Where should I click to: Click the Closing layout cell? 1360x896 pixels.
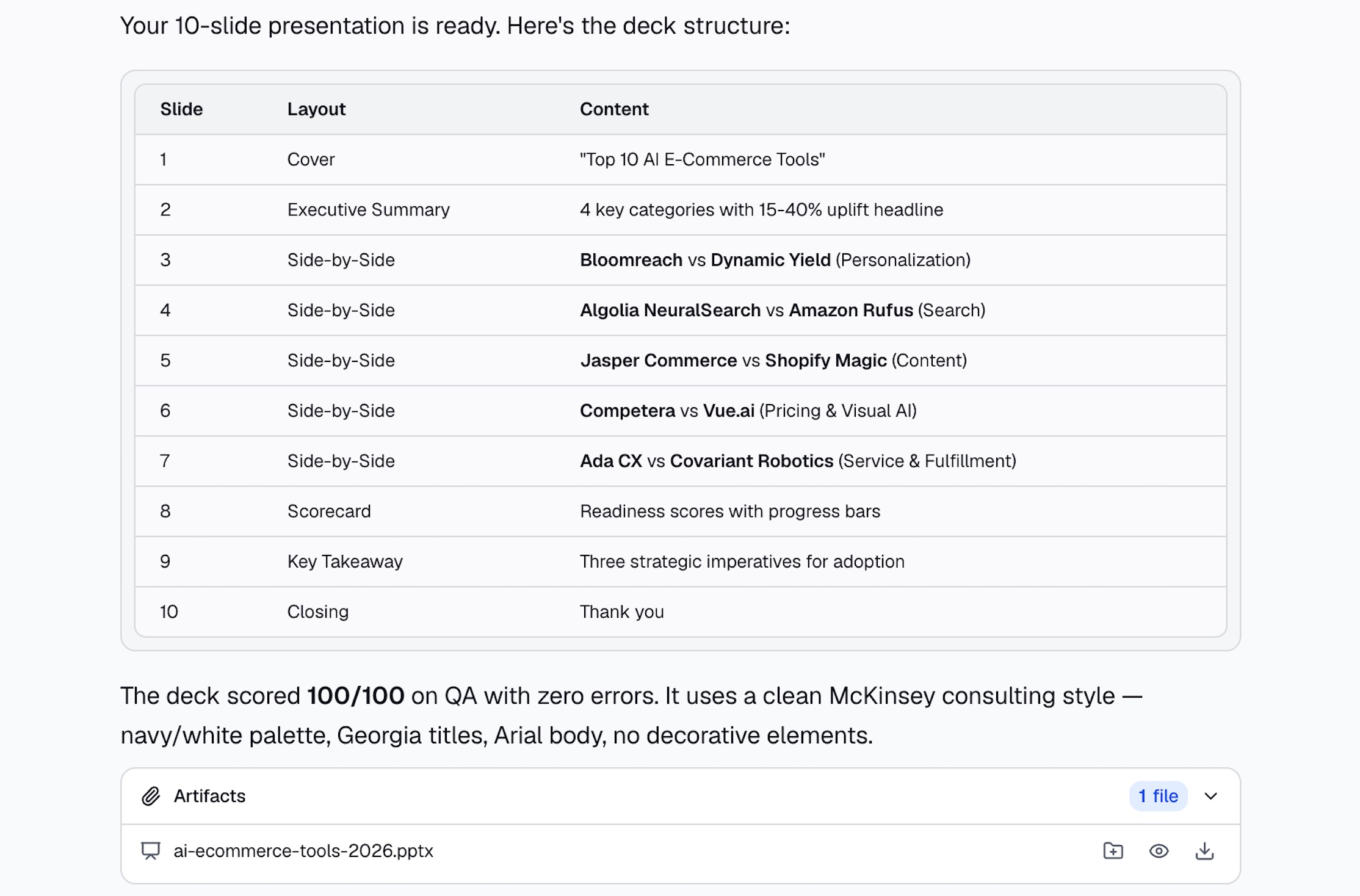click(317, 612)
